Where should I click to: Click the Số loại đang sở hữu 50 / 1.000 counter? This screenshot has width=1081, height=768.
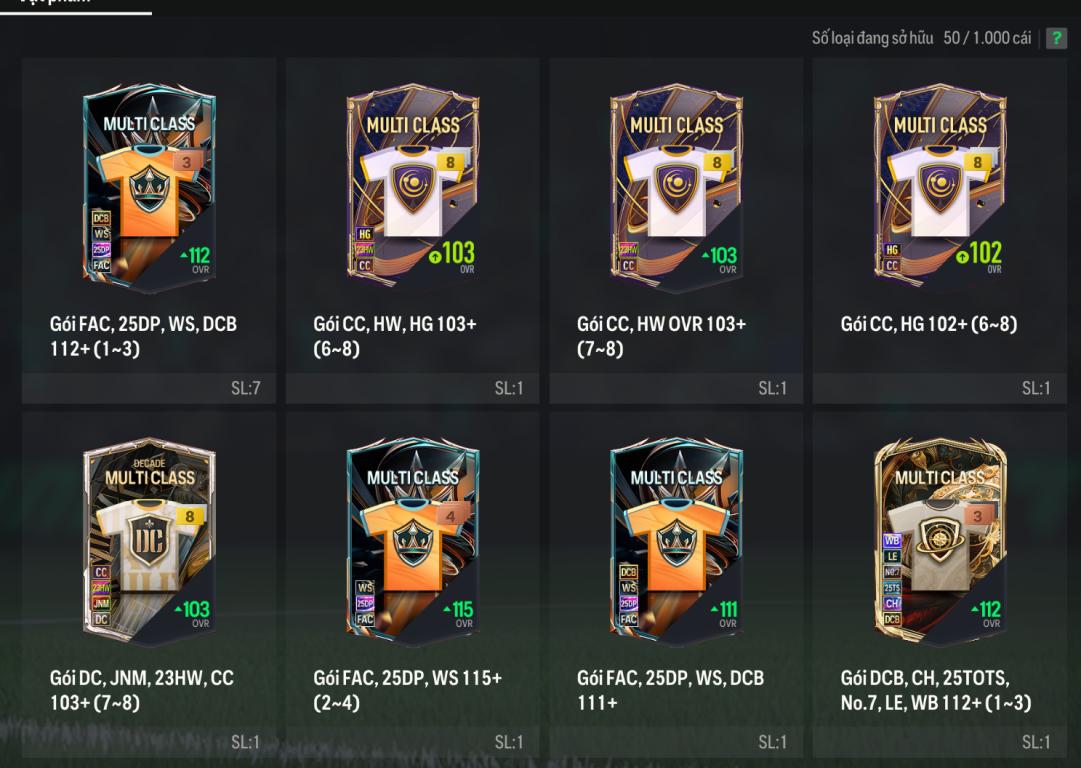(921, 38)
